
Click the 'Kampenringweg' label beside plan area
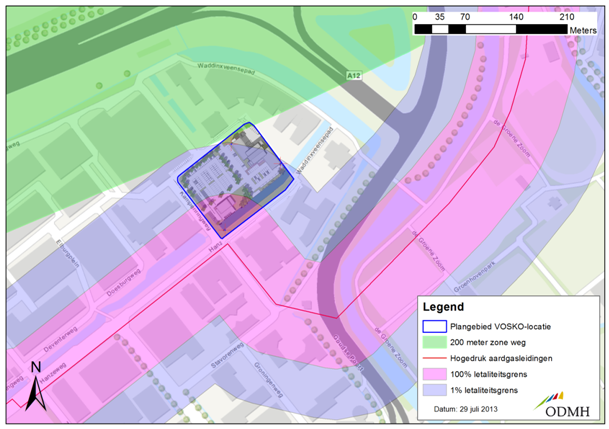[195, 211]
